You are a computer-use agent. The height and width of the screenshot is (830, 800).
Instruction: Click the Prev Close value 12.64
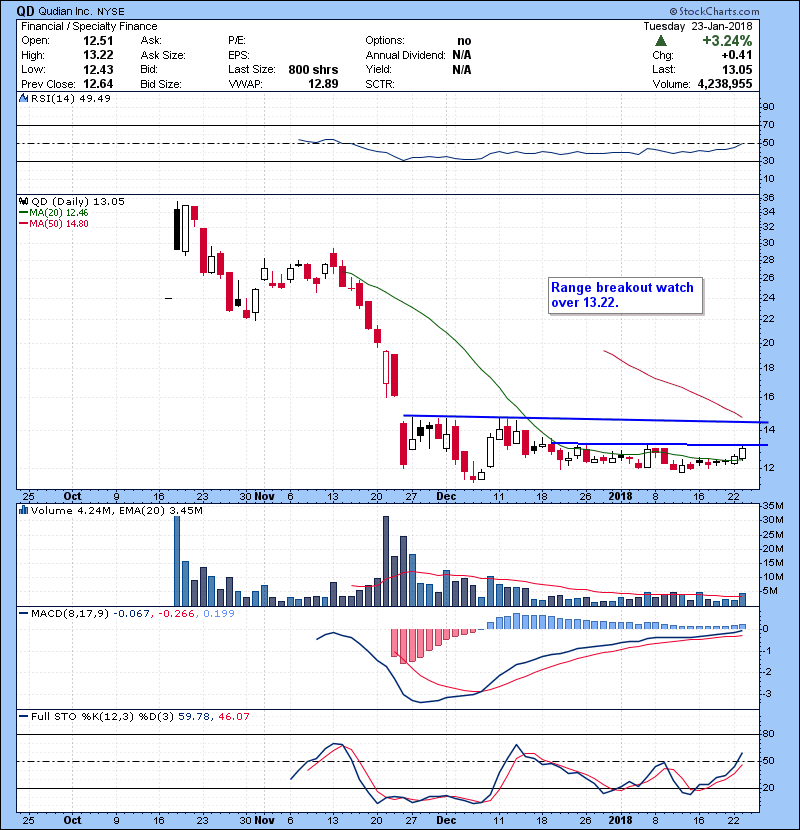(98, 84)
